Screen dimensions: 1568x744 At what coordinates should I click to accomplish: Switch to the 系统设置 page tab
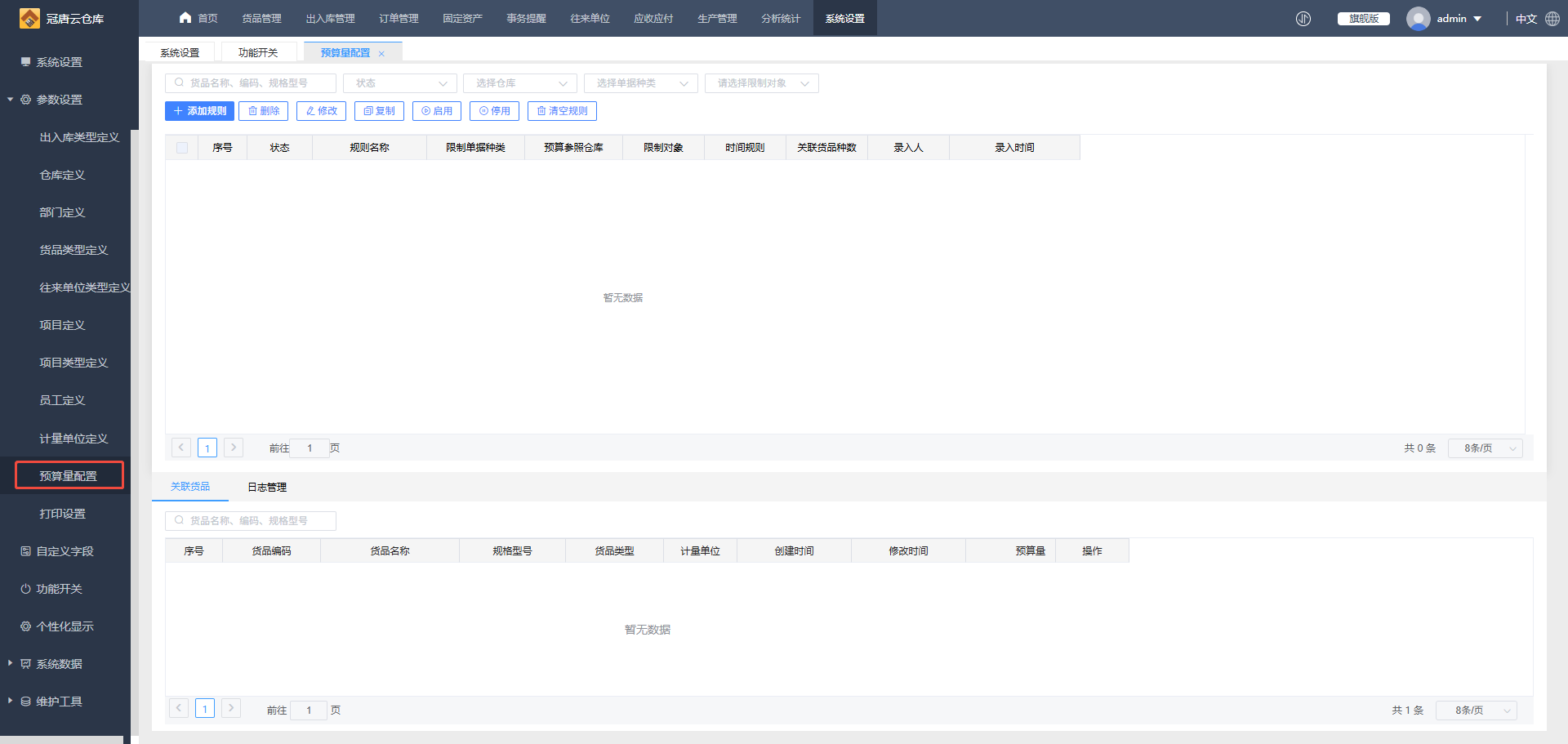[x=180, y=52]
